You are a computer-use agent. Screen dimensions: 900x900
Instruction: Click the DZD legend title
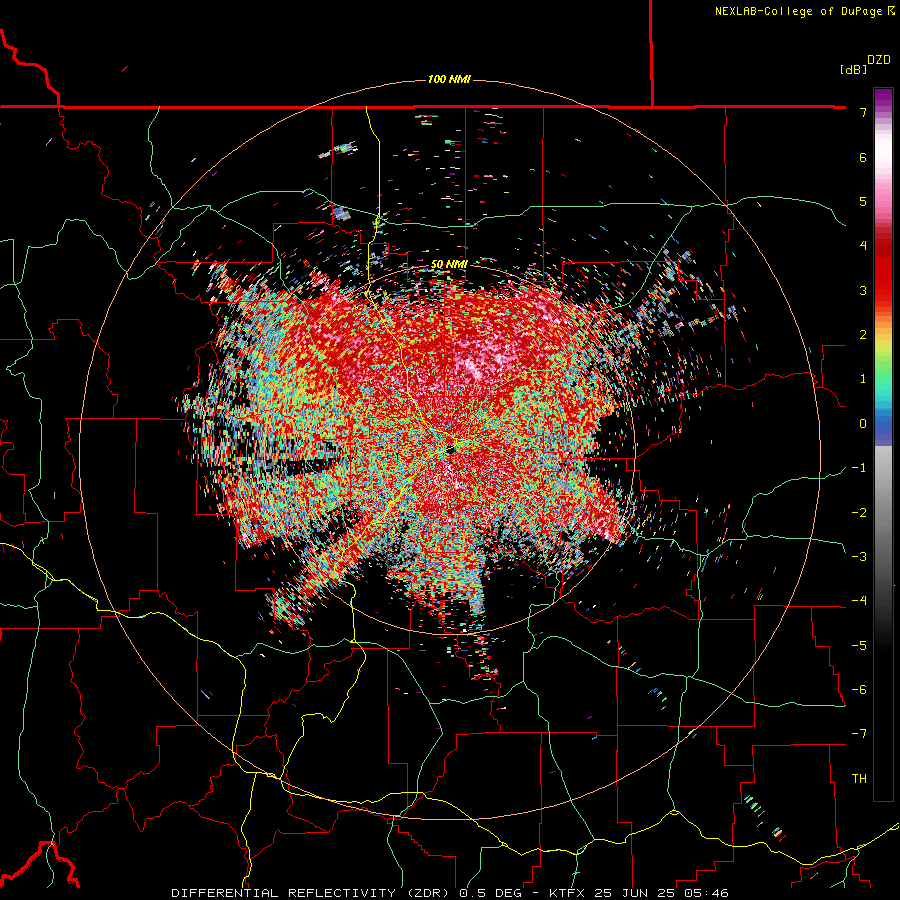pos(879,60)
